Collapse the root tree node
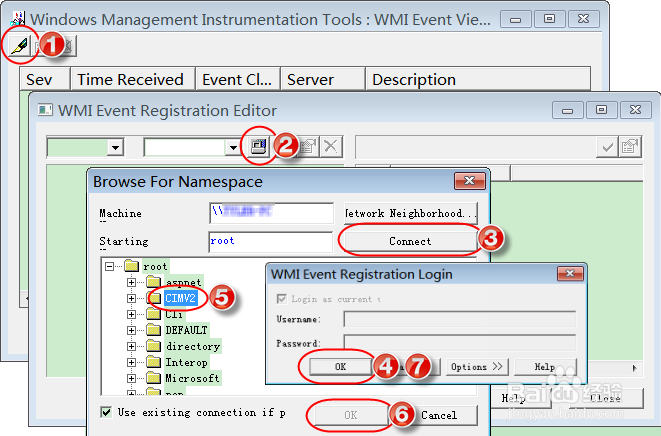This screenshot has height=436, width=661. tap(109, 266)
